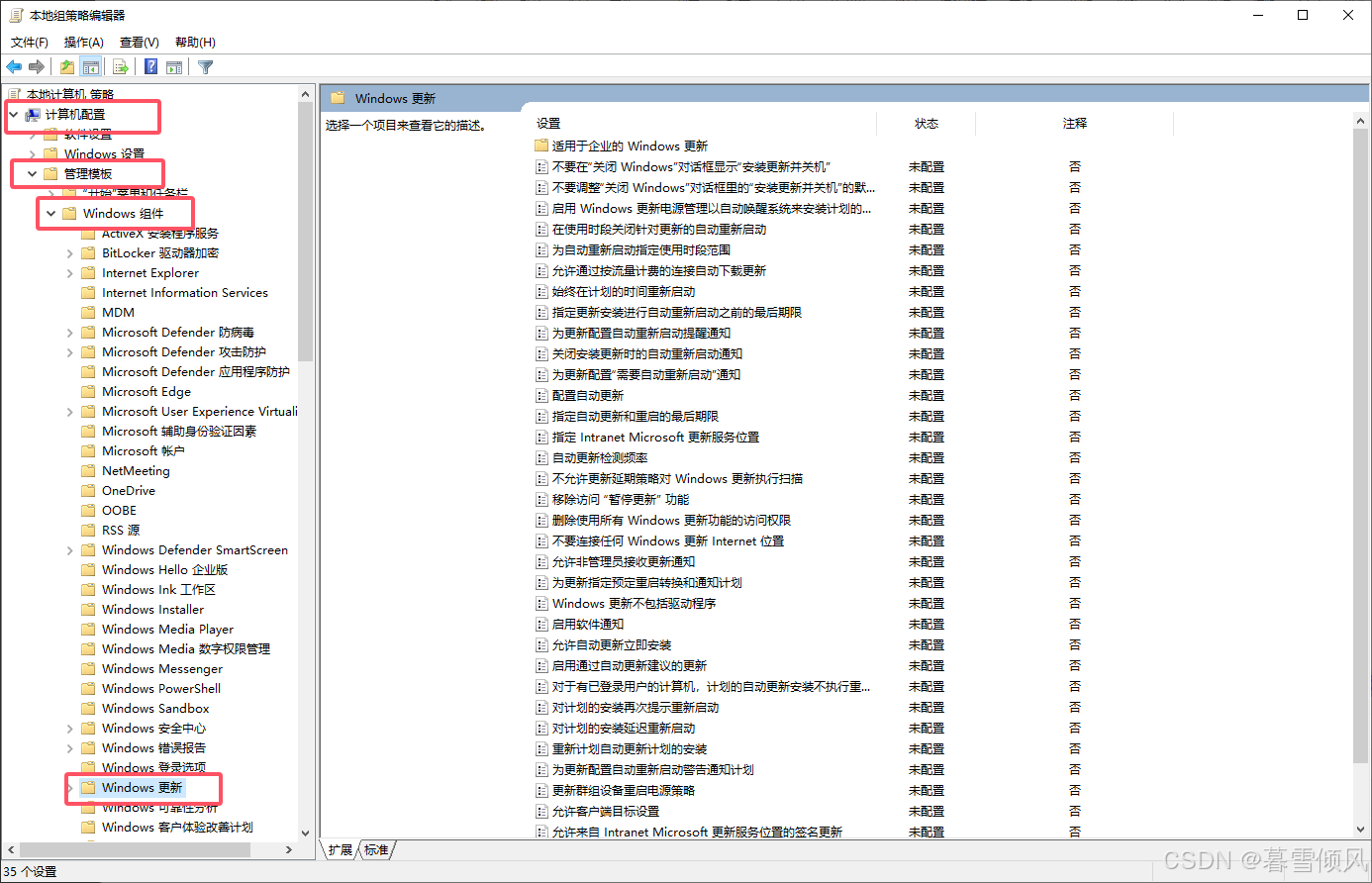
Task: Select the OOBE tree item
Action: click(119, 511)
